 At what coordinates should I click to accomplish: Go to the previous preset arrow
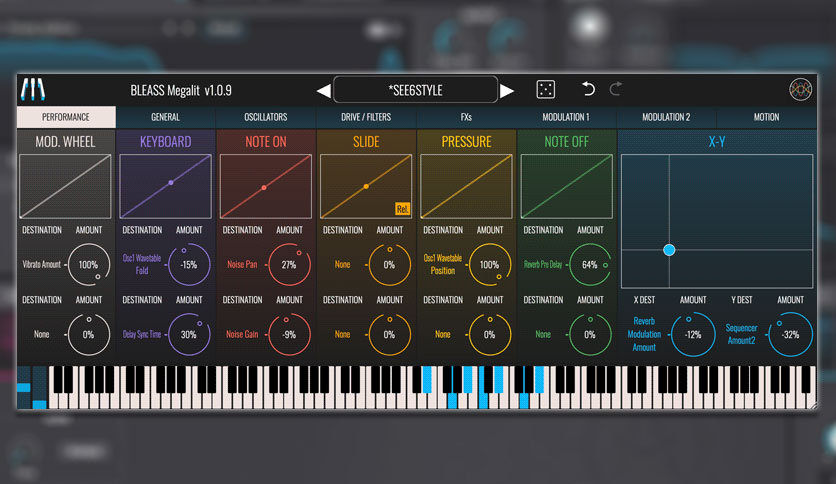[323, 91]
